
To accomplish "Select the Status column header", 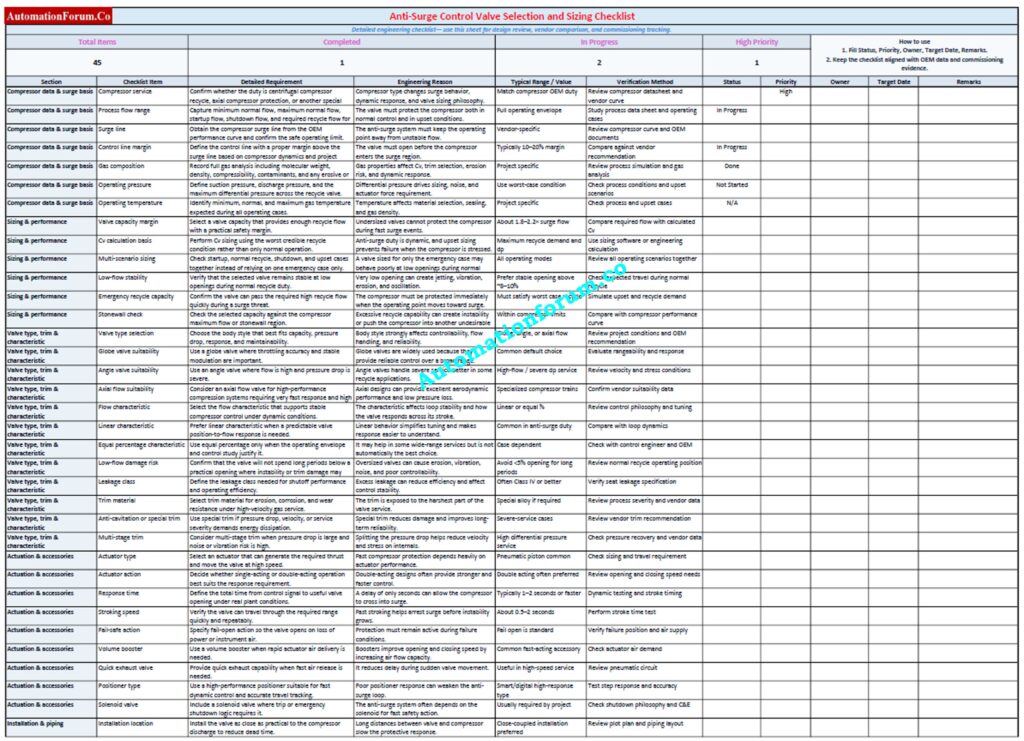I will coord(732,82).
